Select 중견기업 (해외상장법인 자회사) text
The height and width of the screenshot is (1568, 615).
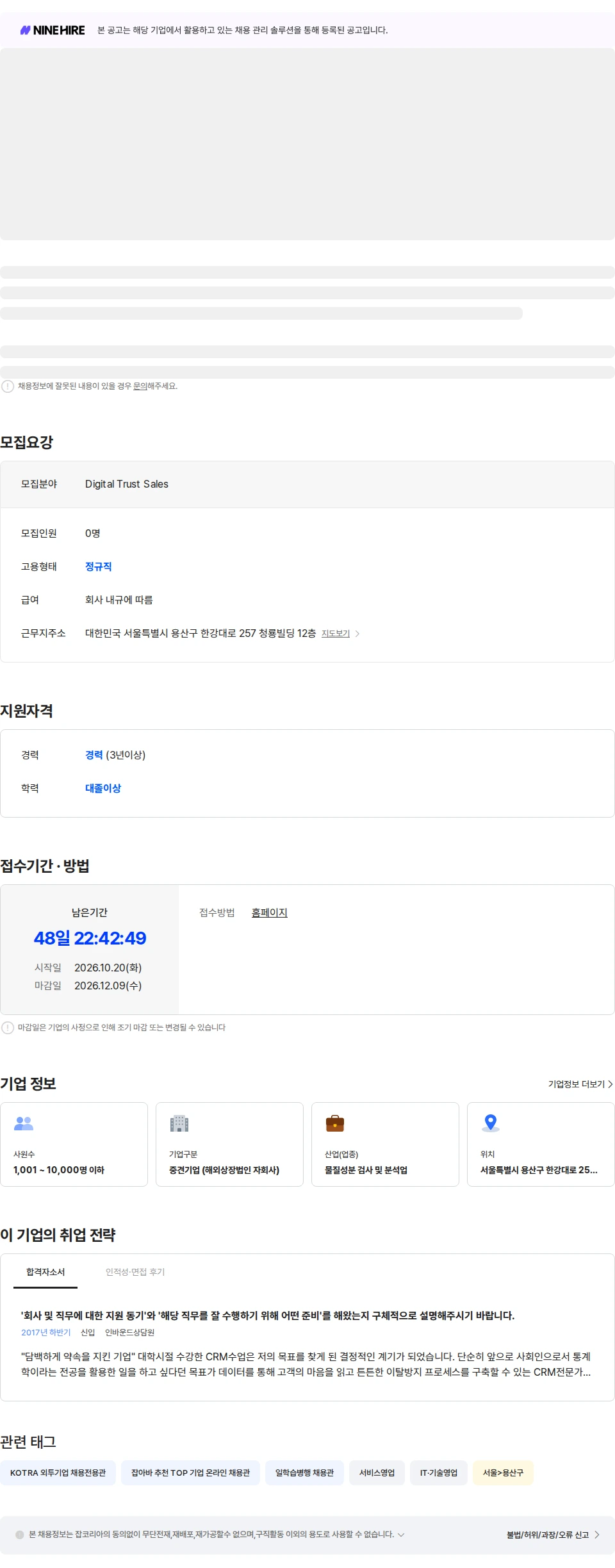tap(224, 1170)
